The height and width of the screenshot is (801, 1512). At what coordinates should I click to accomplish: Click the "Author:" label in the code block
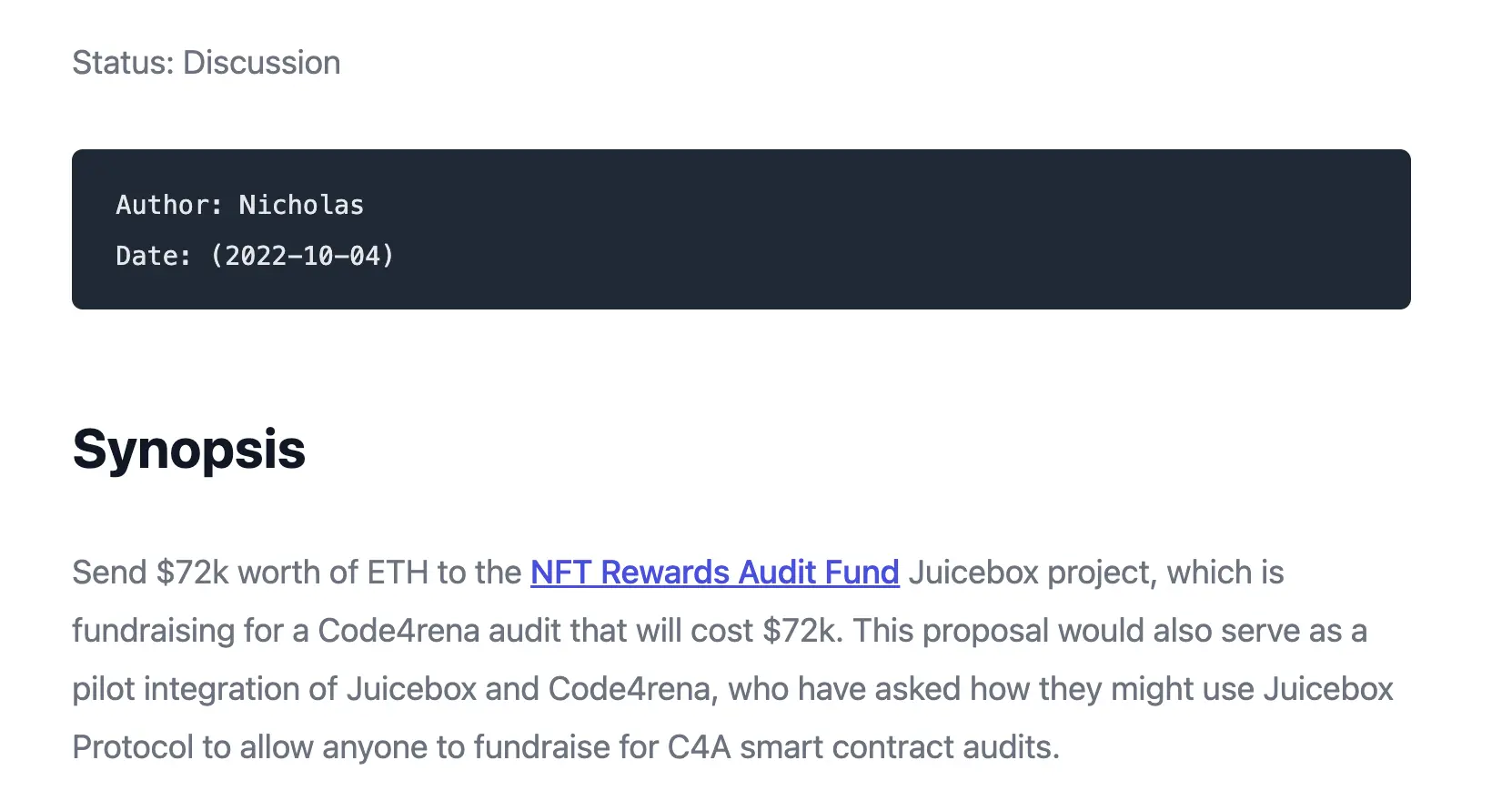[169, 205]
